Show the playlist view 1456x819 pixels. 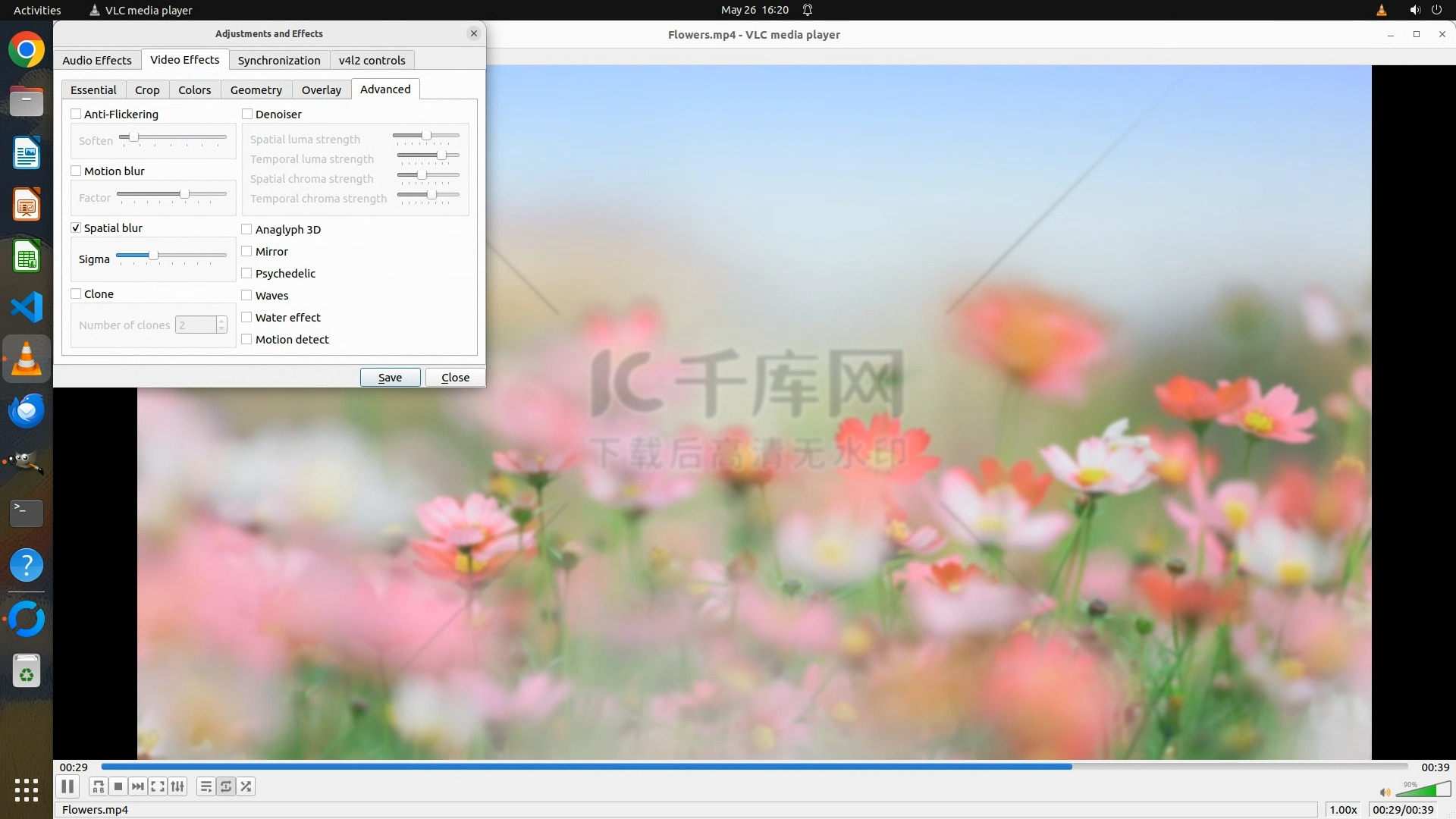(x=206, y=786)
